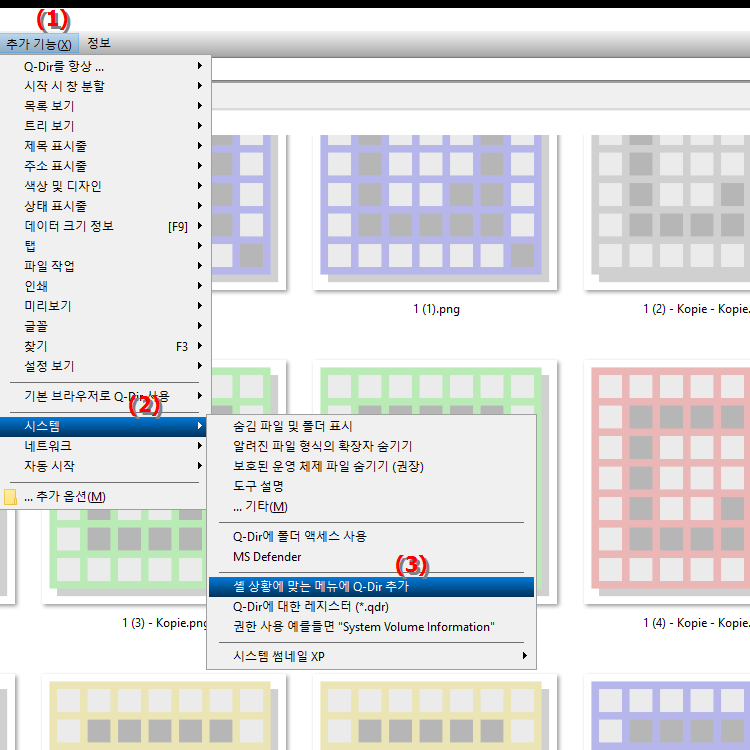Open the 자동 시작 submenu

click(x=105, y=466)
